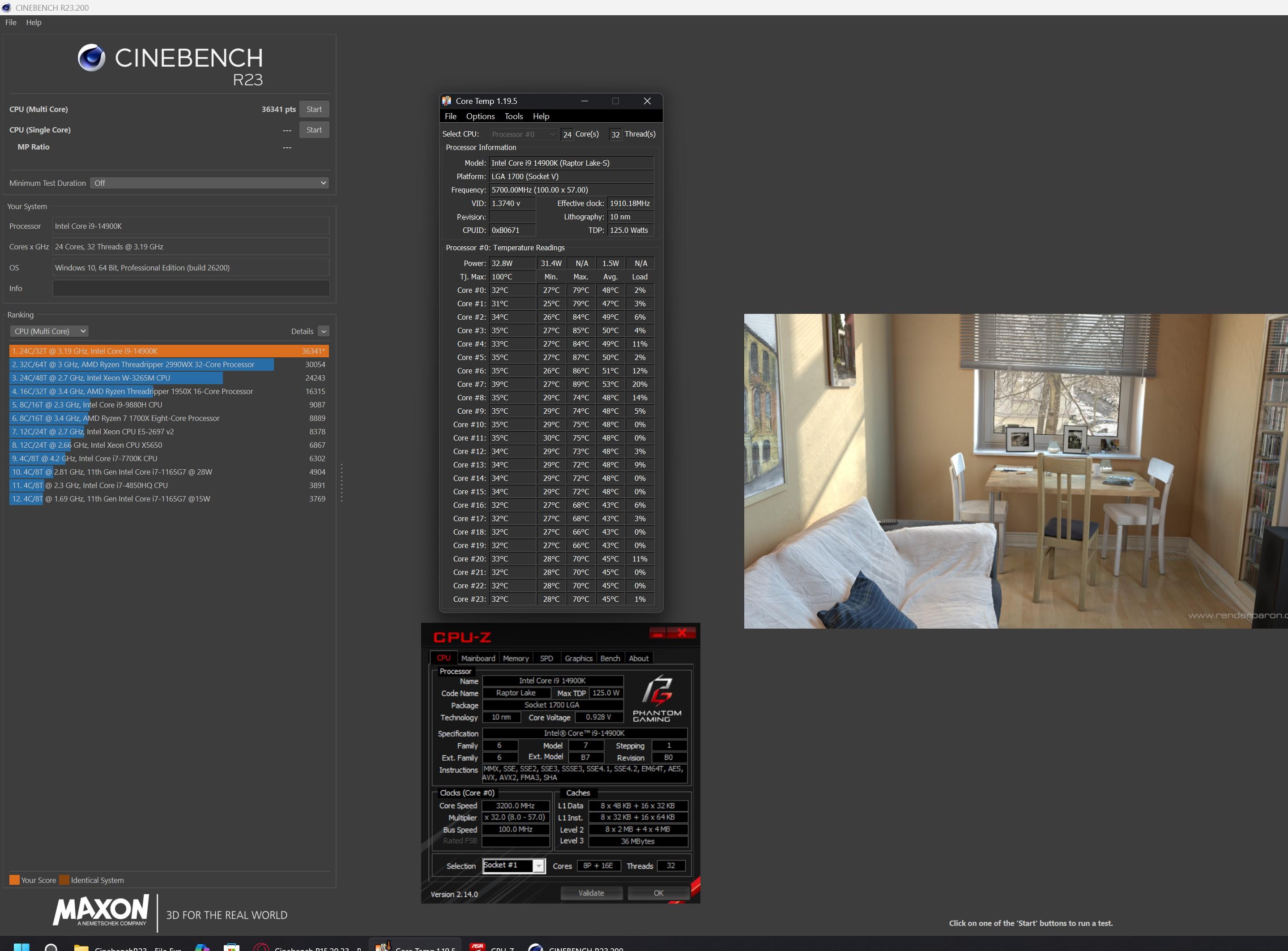Open the taskbar search icon
The height and width of the screenshot is (951, 1288).
51,947
